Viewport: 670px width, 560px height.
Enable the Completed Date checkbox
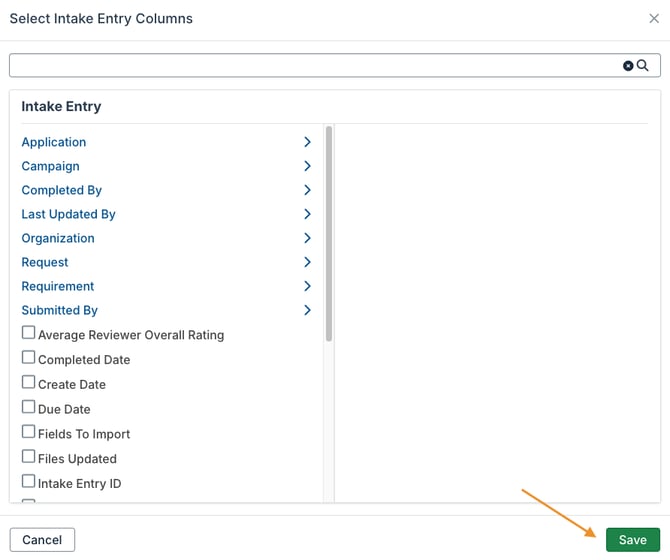(x=29, y=358)
